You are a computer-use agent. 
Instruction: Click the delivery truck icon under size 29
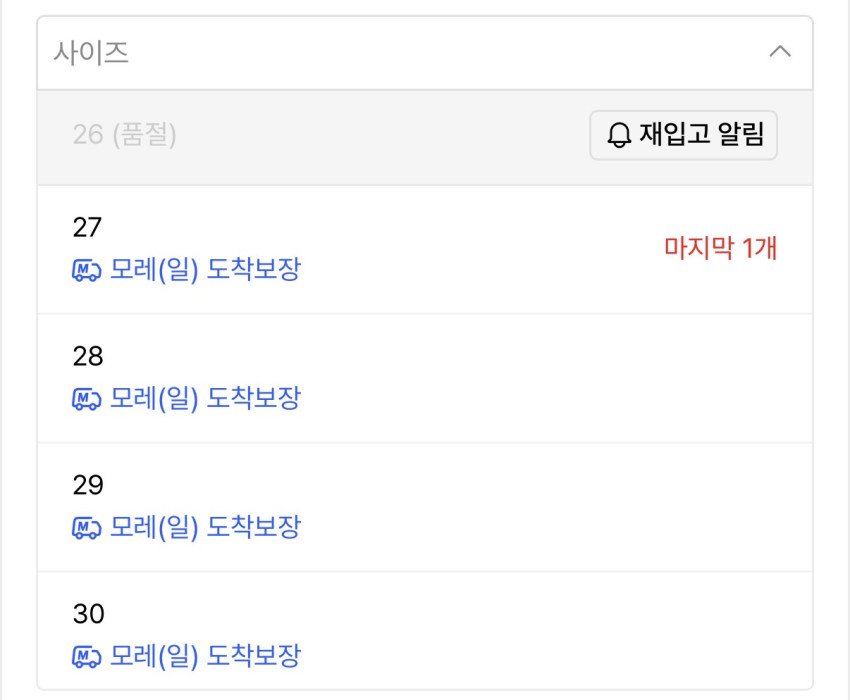pyautogui.click(x=87, y=528)
